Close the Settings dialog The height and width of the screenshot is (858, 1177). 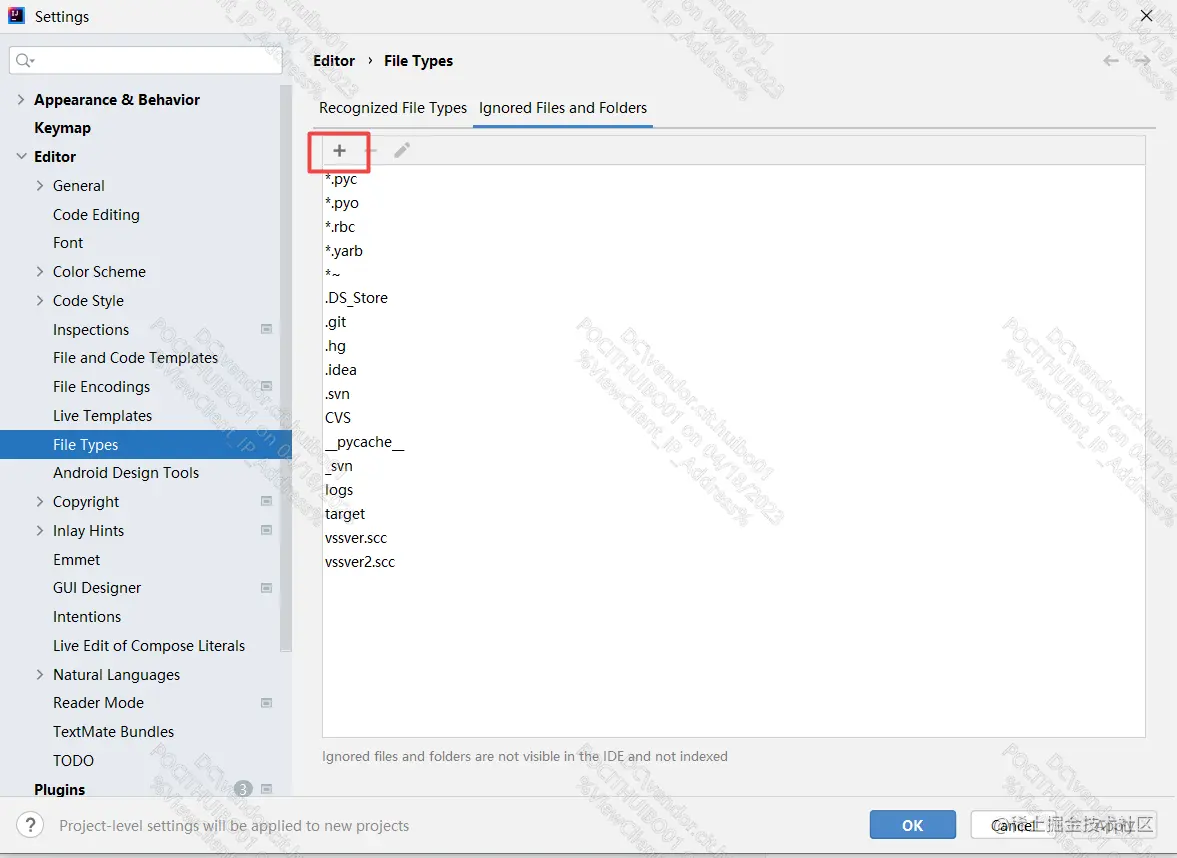pos(1146,16)
